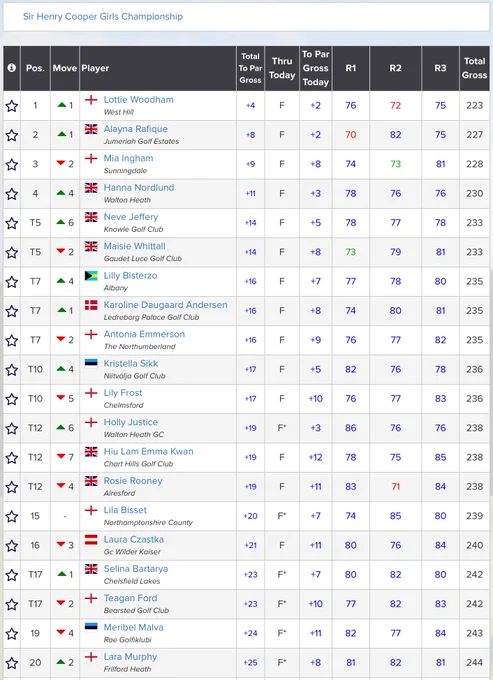Image resolution: width=493 pixels, height=680 pixels.
Task: Select Rosie Rooney's R2 score of 71
Action: point(395,487)
